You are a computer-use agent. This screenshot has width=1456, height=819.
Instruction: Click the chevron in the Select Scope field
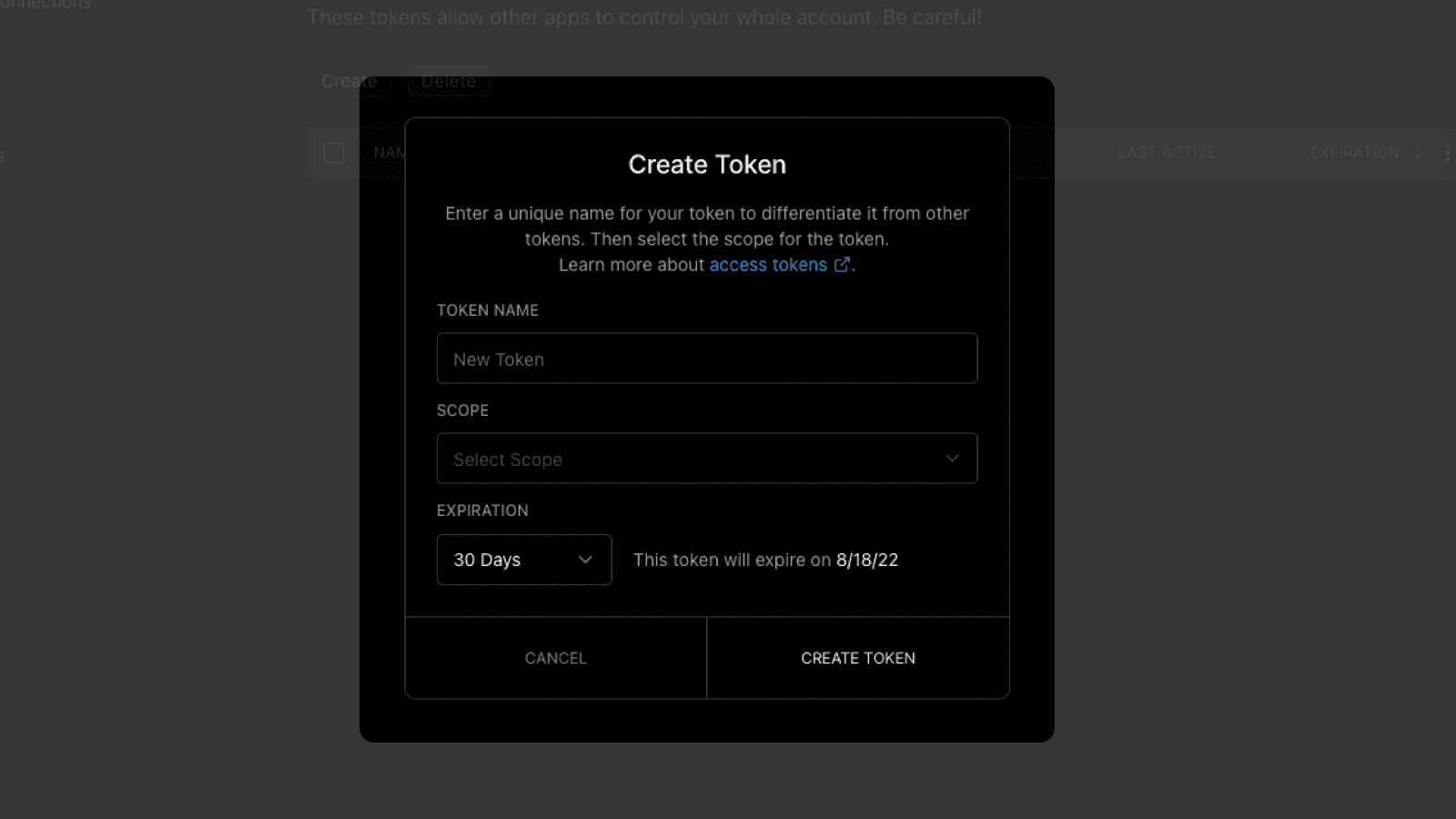click(x=952, y=459)
